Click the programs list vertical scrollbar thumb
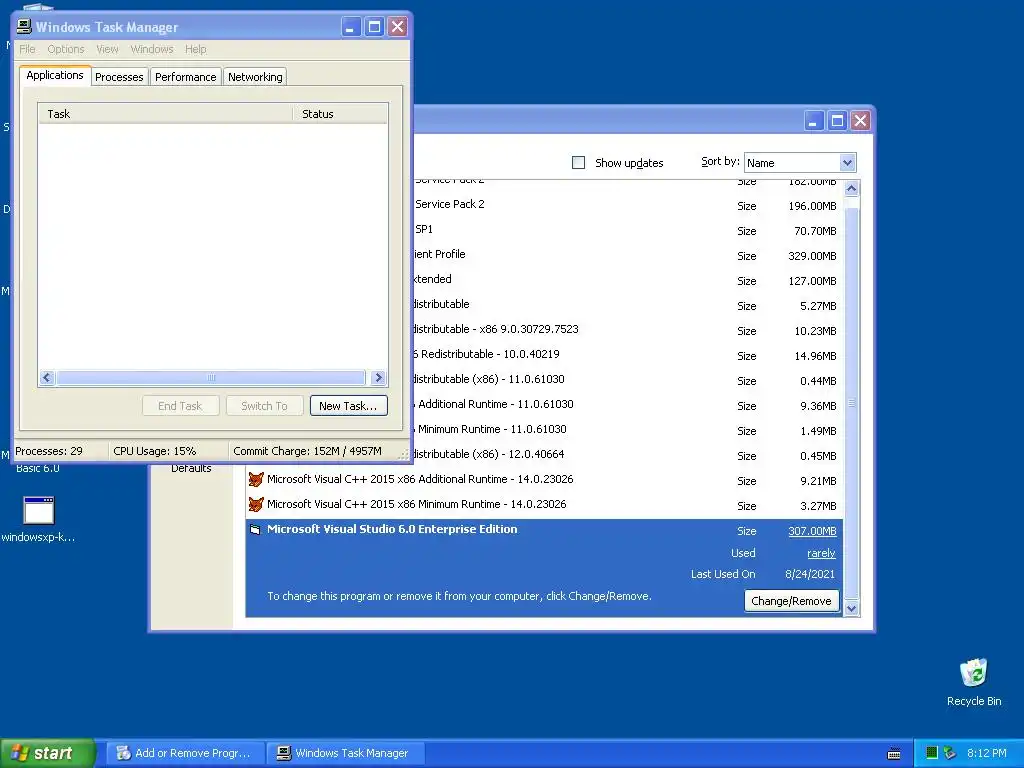 point(851,404)
